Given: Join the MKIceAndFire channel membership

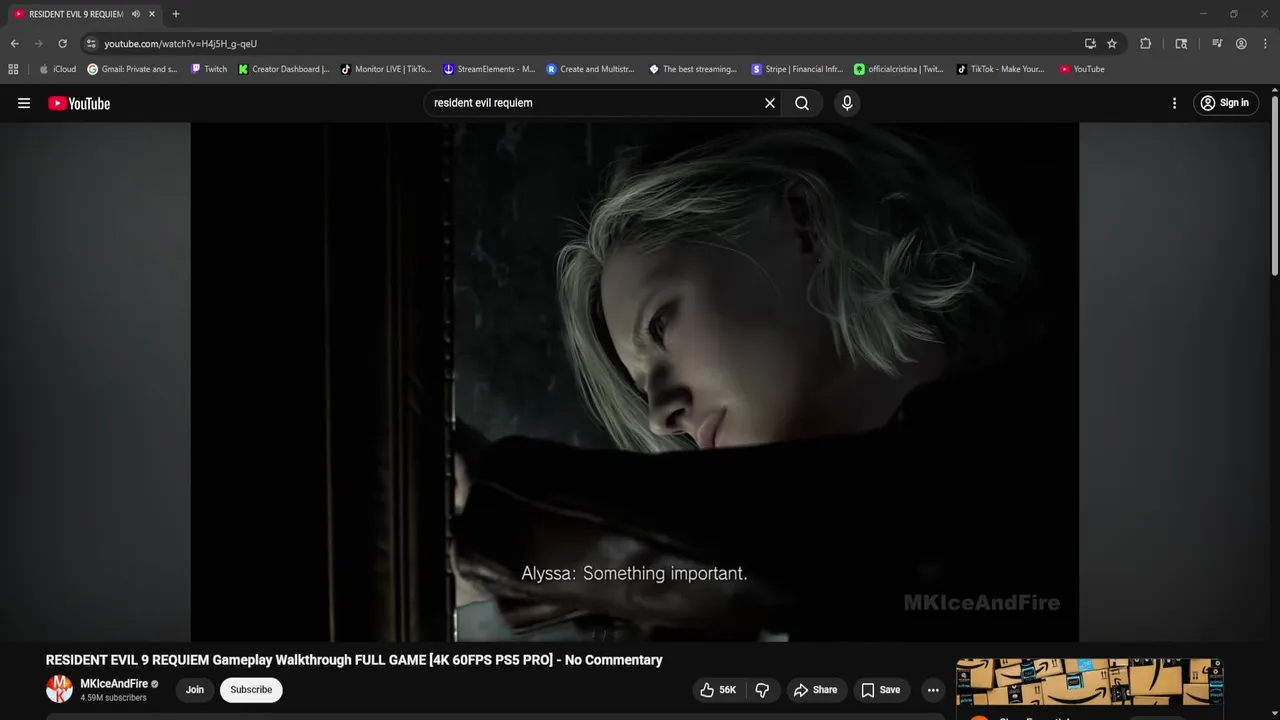Looking at the screenshot, I should 195,690.
